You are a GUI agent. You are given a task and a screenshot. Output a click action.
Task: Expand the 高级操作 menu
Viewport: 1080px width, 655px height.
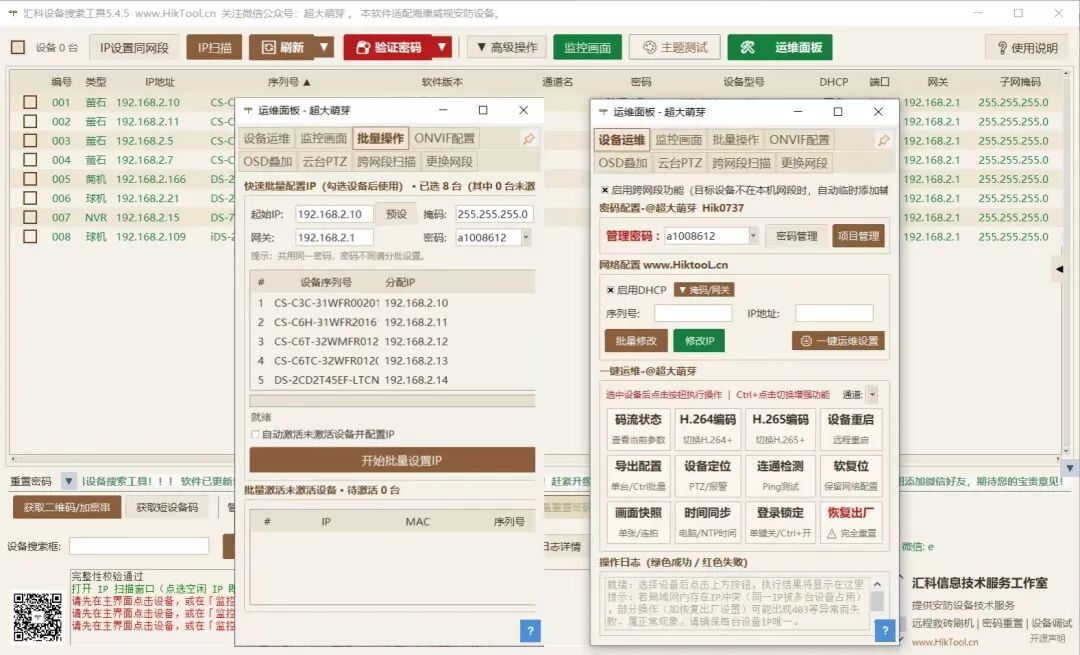(x=507, y=48)
